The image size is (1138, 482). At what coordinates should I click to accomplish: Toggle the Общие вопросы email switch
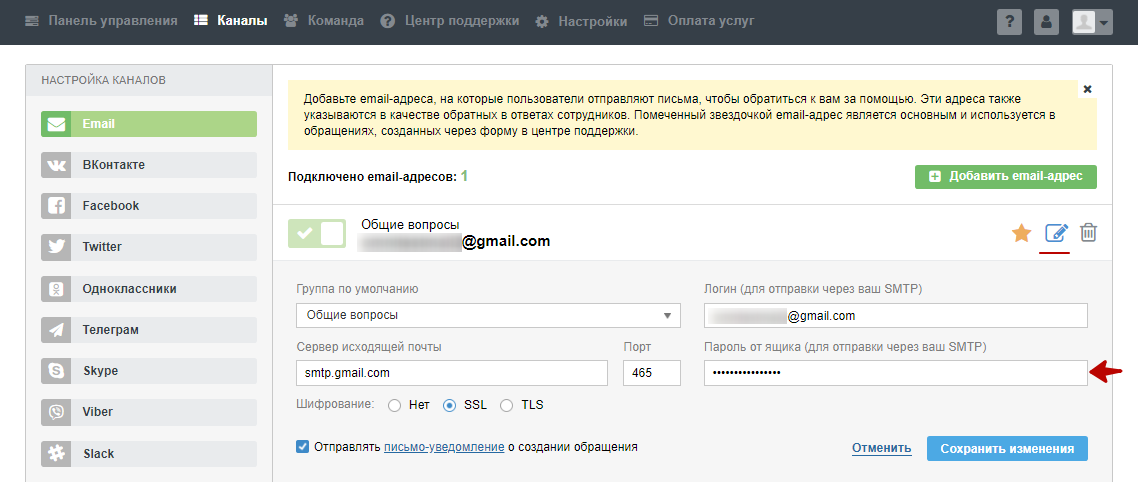pyautogui.click(x=316, y=233)
